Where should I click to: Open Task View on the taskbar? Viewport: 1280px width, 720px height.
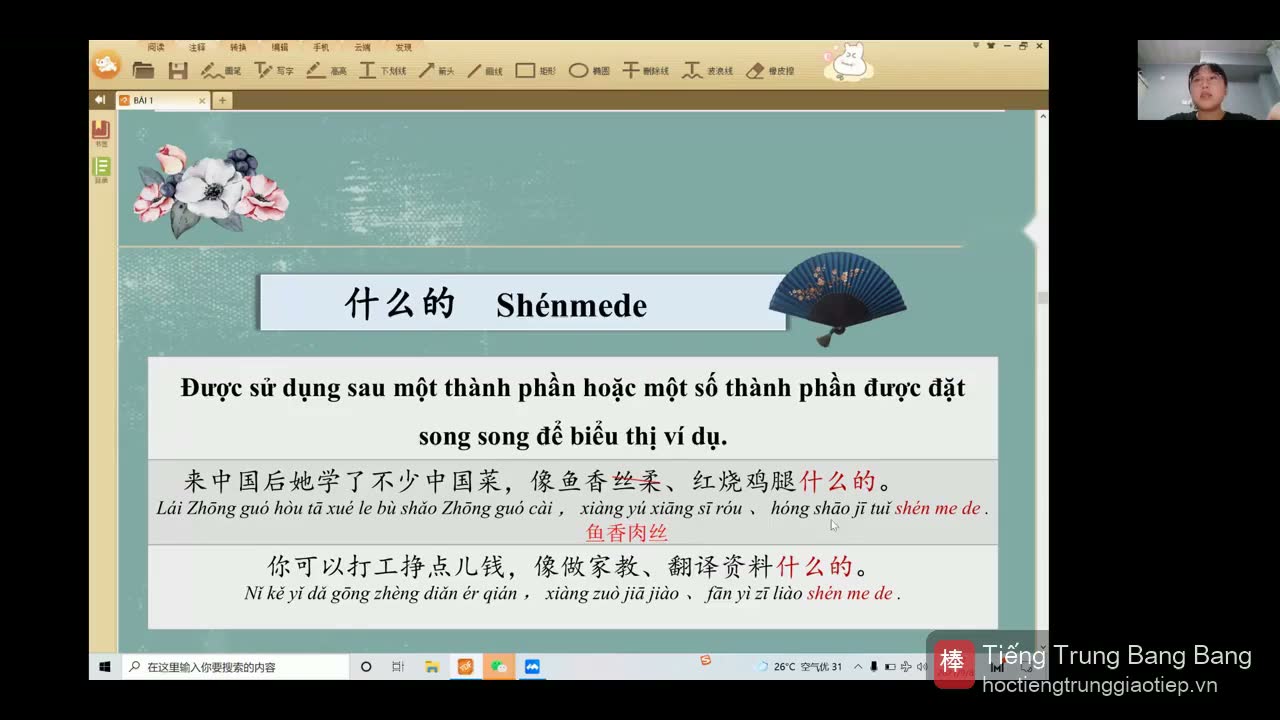pos(398,666)
